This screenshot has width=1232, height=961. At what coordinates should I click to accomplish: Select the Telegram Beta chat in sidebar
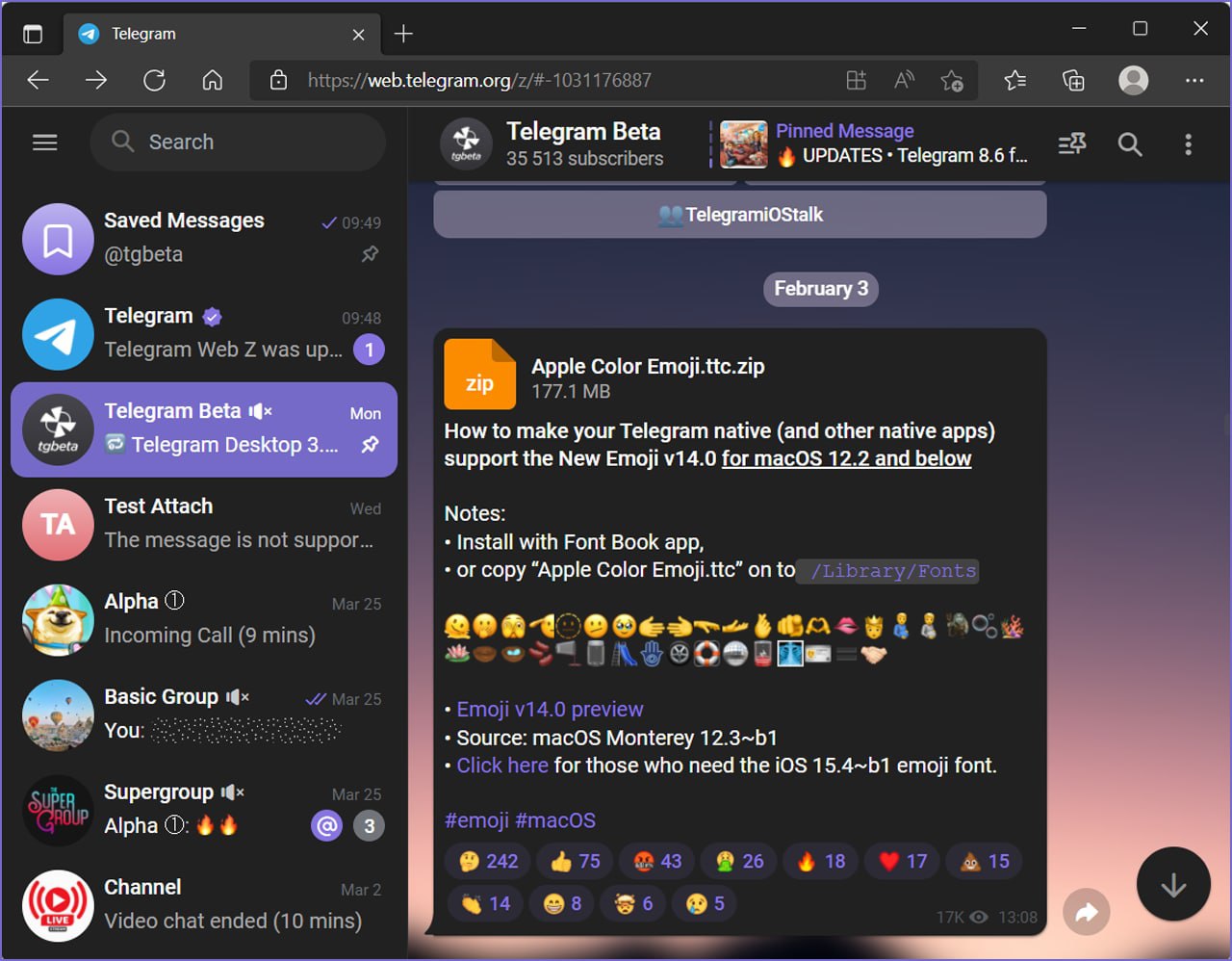[x=204, y=429]
